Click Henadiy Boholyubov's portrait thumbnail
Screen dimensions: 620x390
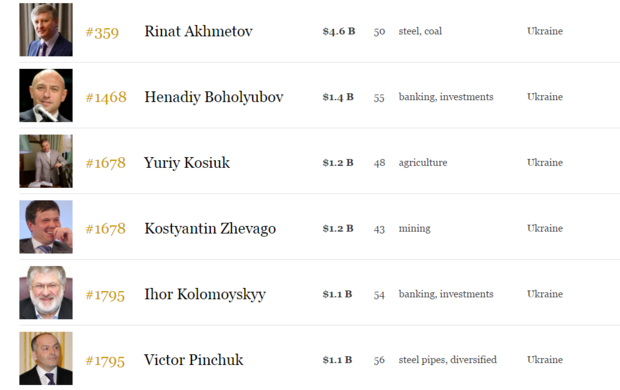click(46, 95)
